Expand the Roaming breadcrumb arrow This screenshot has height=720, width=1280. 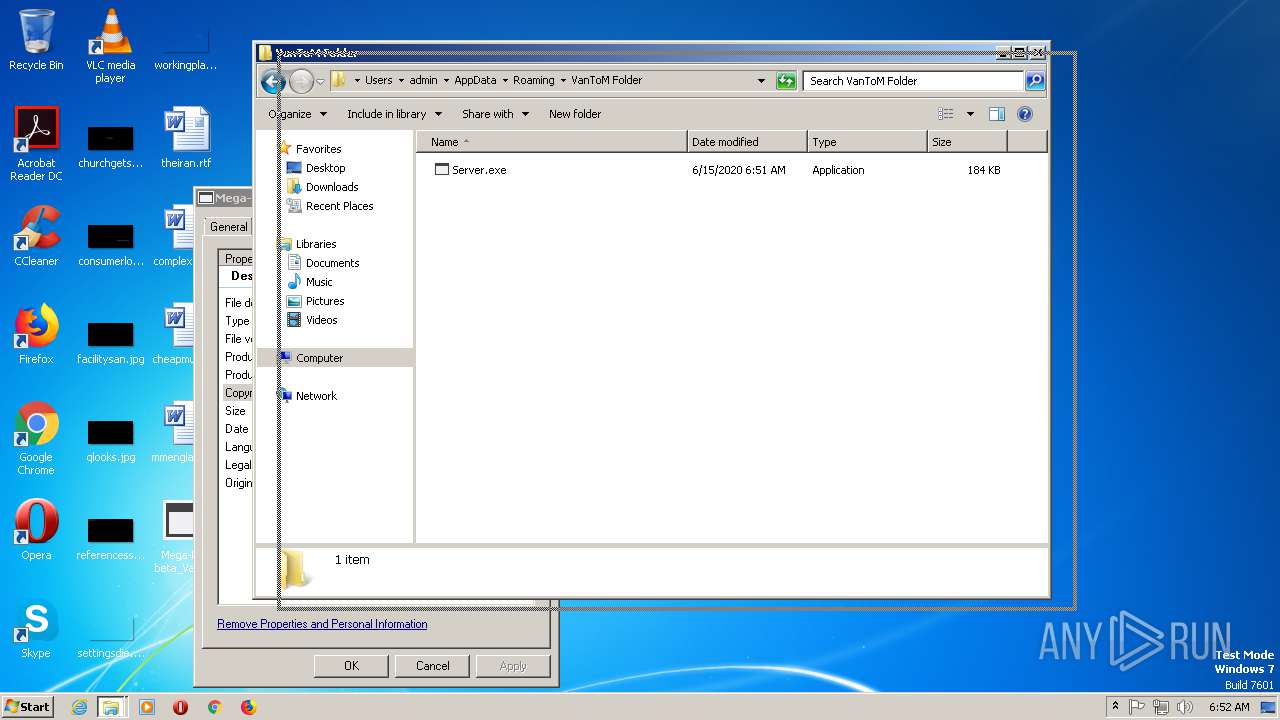pos(563,80)
